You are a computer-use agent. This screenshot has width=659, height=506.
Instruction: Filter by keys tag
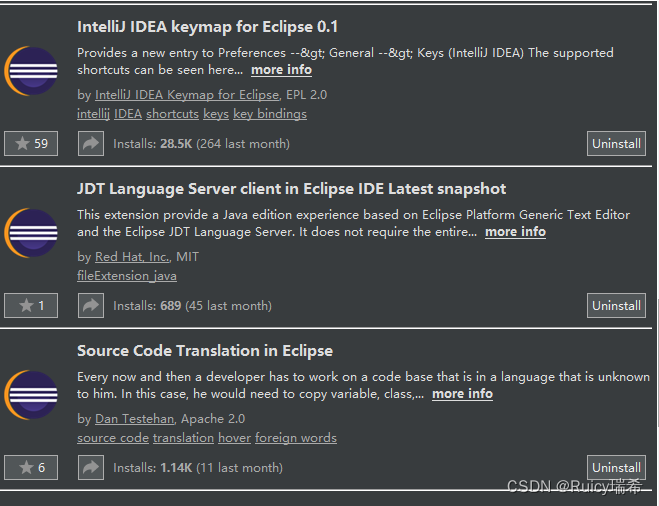tap(216, 114)
